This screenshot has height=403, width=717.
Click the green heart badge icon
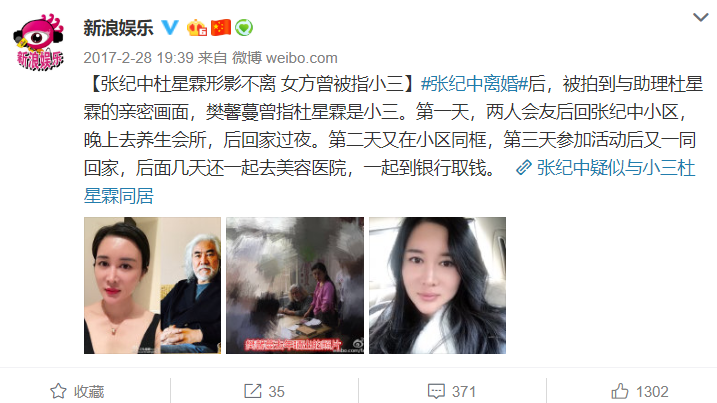click(x=244, y=28)
